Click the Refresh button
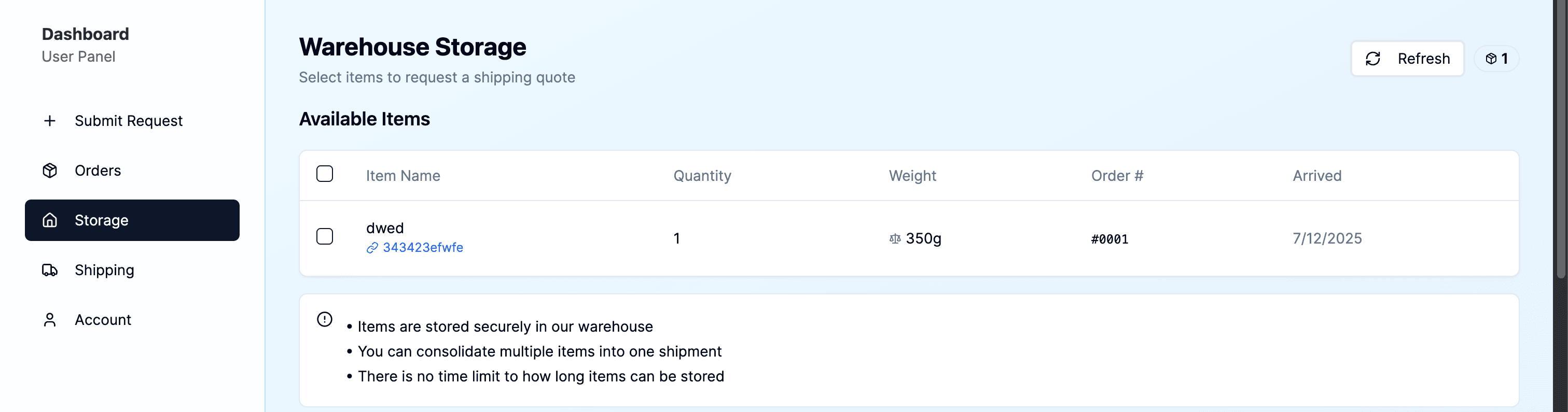Image resolution: width=1568 pixels, height=412 pixels. [x=1407, y=59]
